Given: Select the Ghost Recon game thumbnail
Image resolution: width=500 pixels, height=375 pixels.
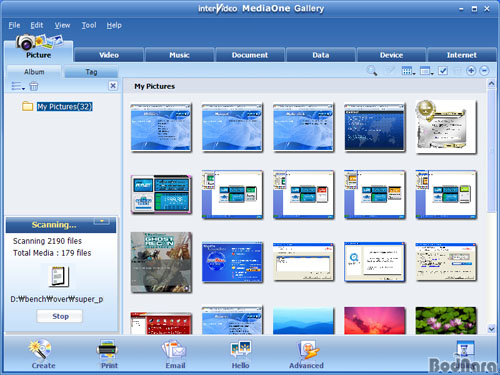Looking at the screenshot, I should pos(161,263).
